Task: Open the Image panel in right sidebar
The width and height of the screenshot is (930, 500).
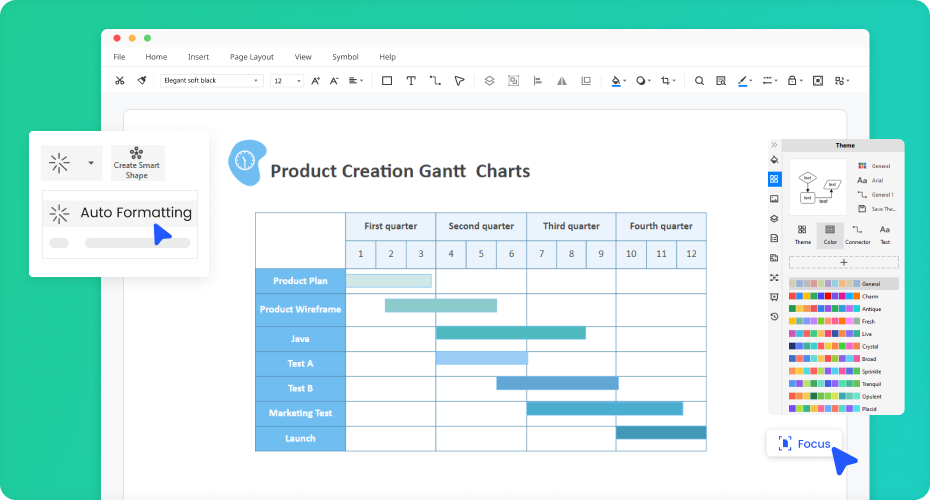Action: click(774, 199)
